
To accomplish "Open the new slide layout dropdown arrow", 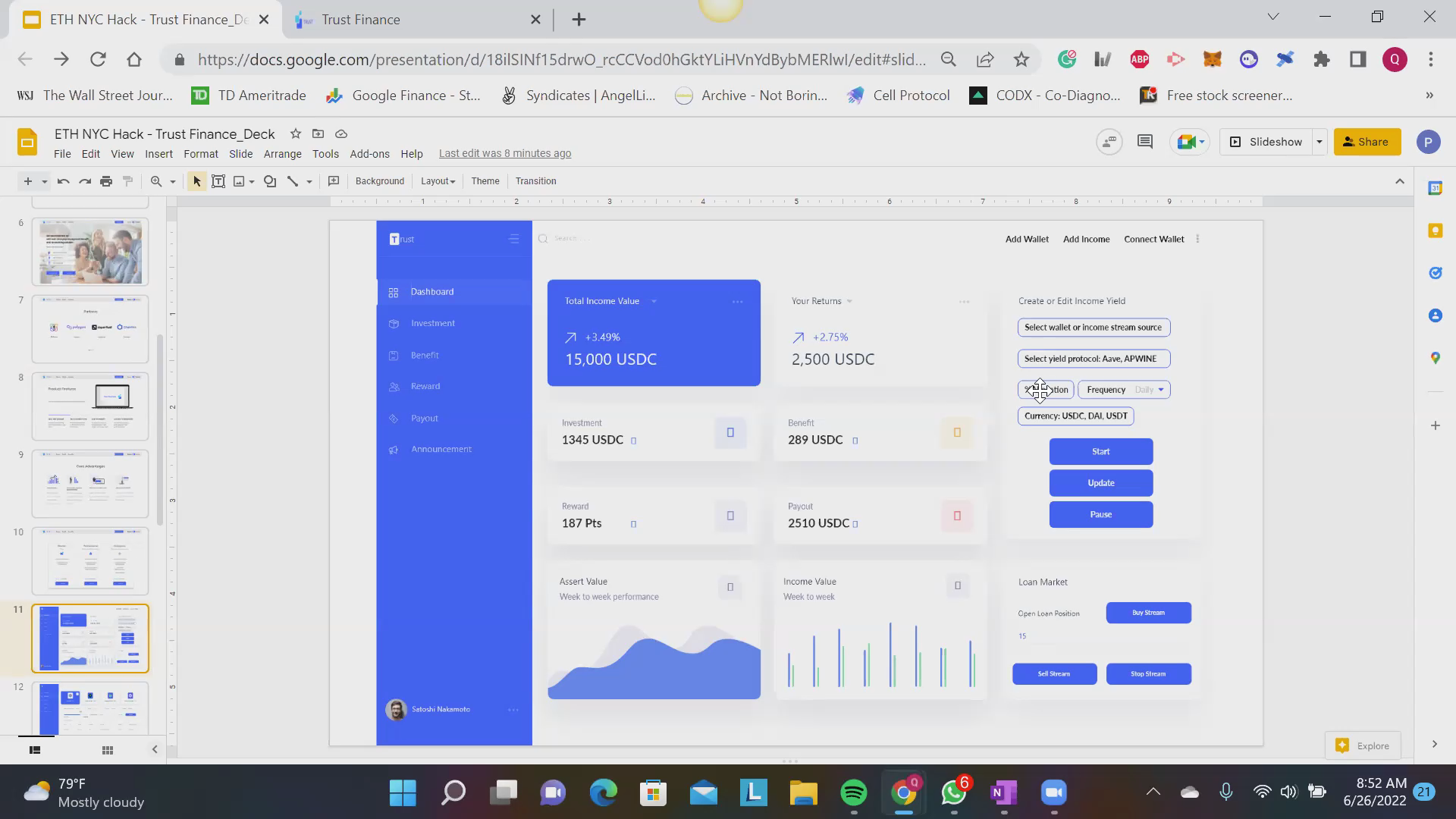I will (45, 182).
